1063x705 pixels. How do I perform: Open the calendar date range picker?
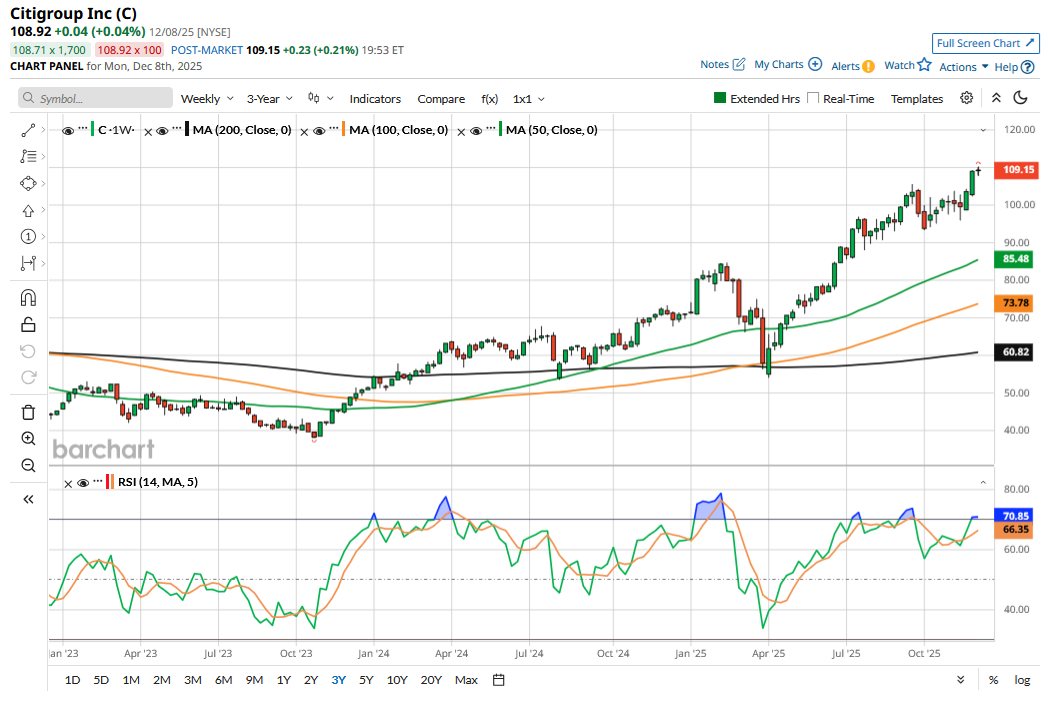(498, 680)
